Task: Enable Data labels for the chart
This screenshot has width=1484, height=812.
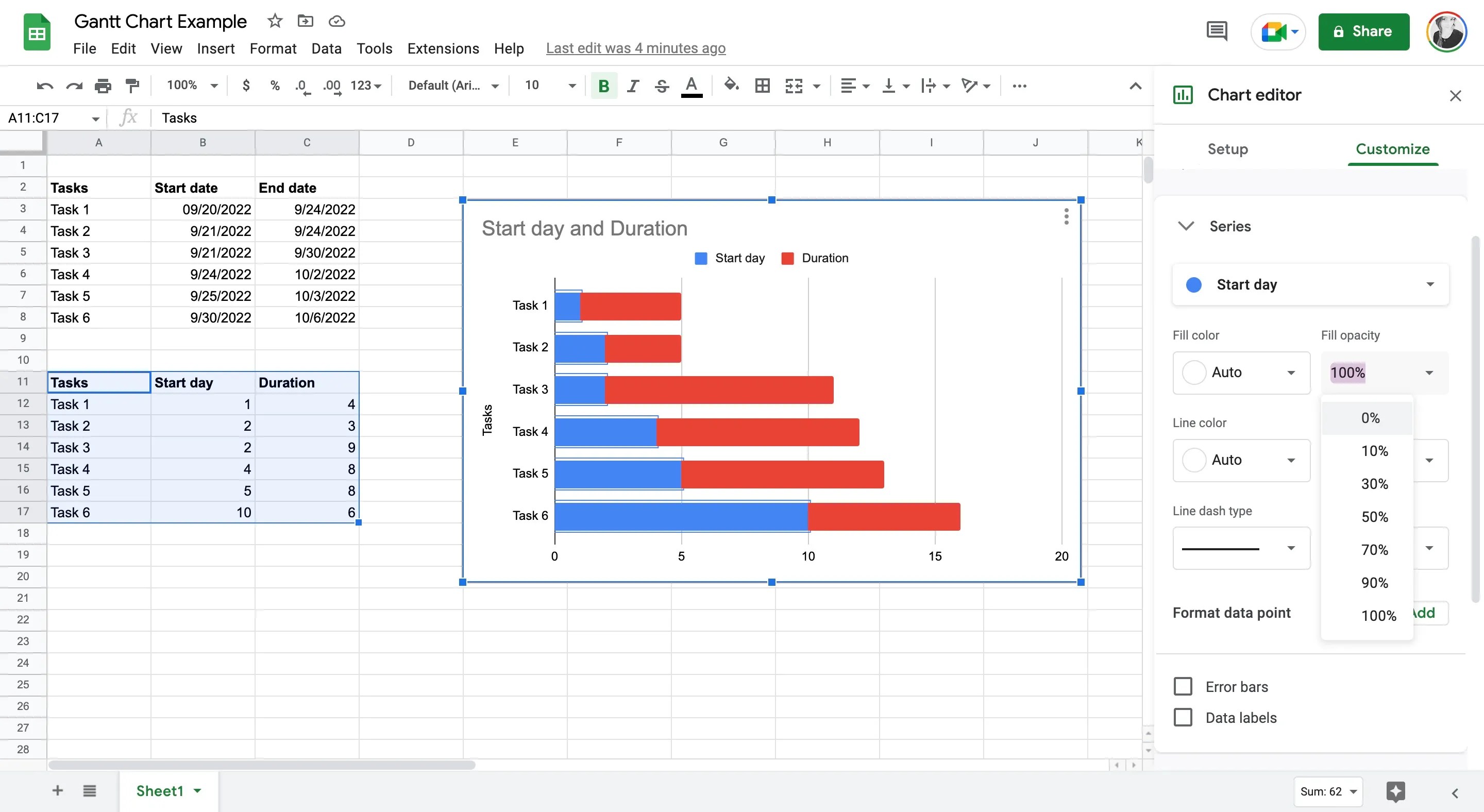Action: click(x=1183, y=717)
